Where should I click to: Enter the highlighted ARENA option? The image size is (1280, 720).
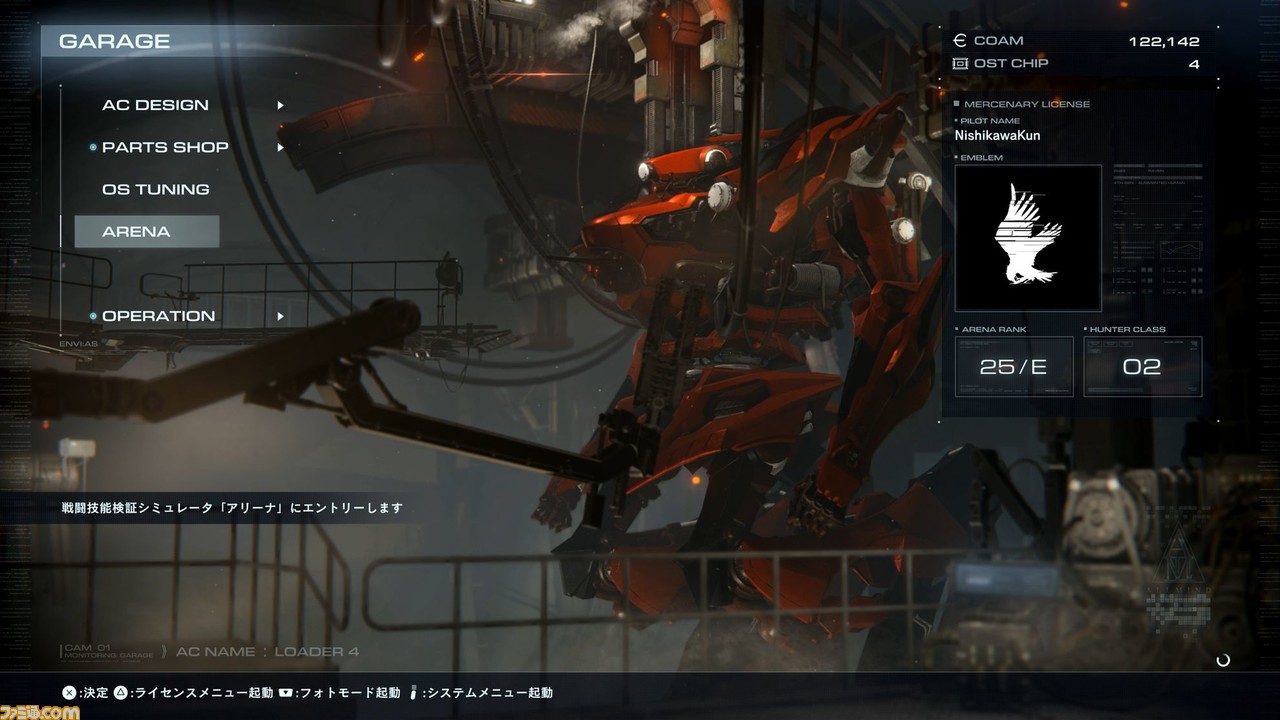click(147, 231)
